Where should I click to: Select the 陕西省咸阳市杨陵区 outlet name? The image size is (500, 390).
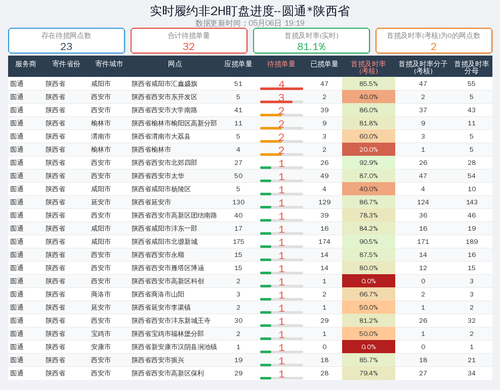(161, 189)
